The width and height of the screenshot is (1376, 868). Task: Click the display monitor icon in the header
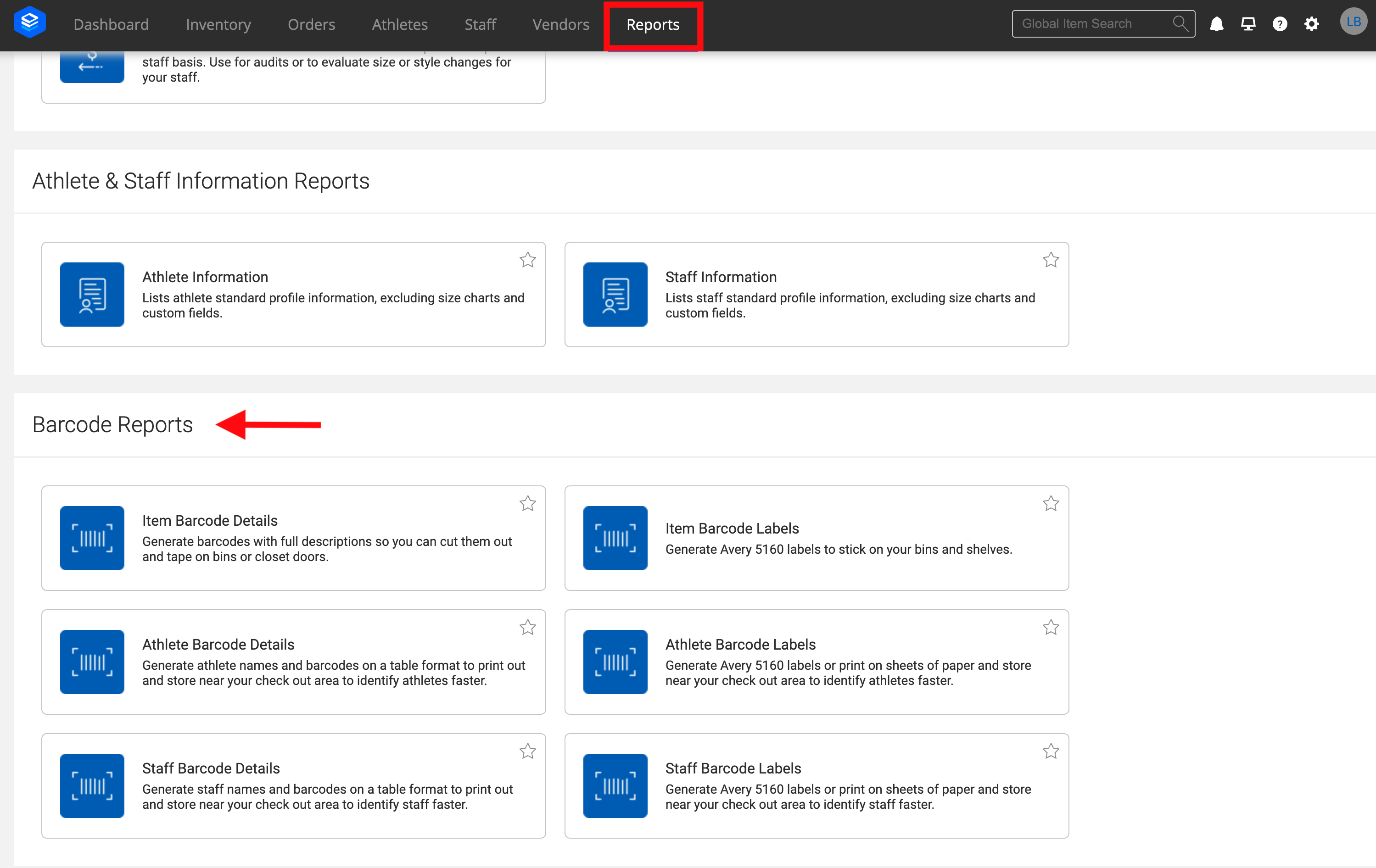pyautogui.click(x=1248, y=23)
